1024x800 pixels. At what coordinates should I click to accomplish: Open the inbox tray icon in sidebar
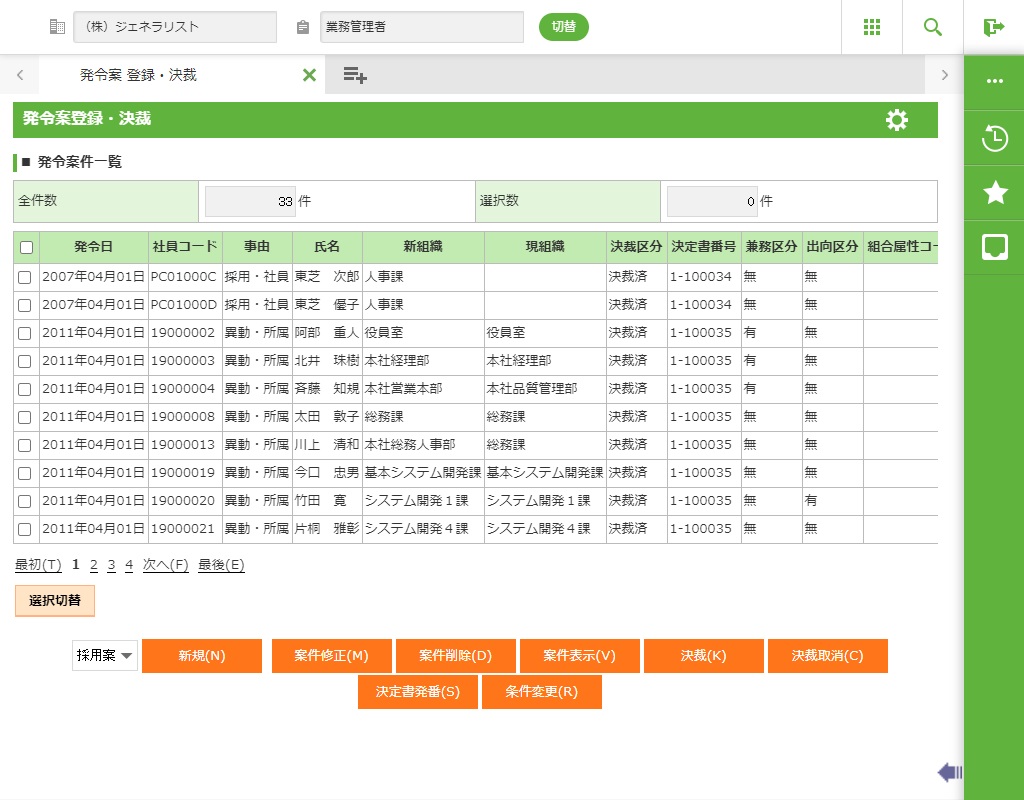[994, 248]
